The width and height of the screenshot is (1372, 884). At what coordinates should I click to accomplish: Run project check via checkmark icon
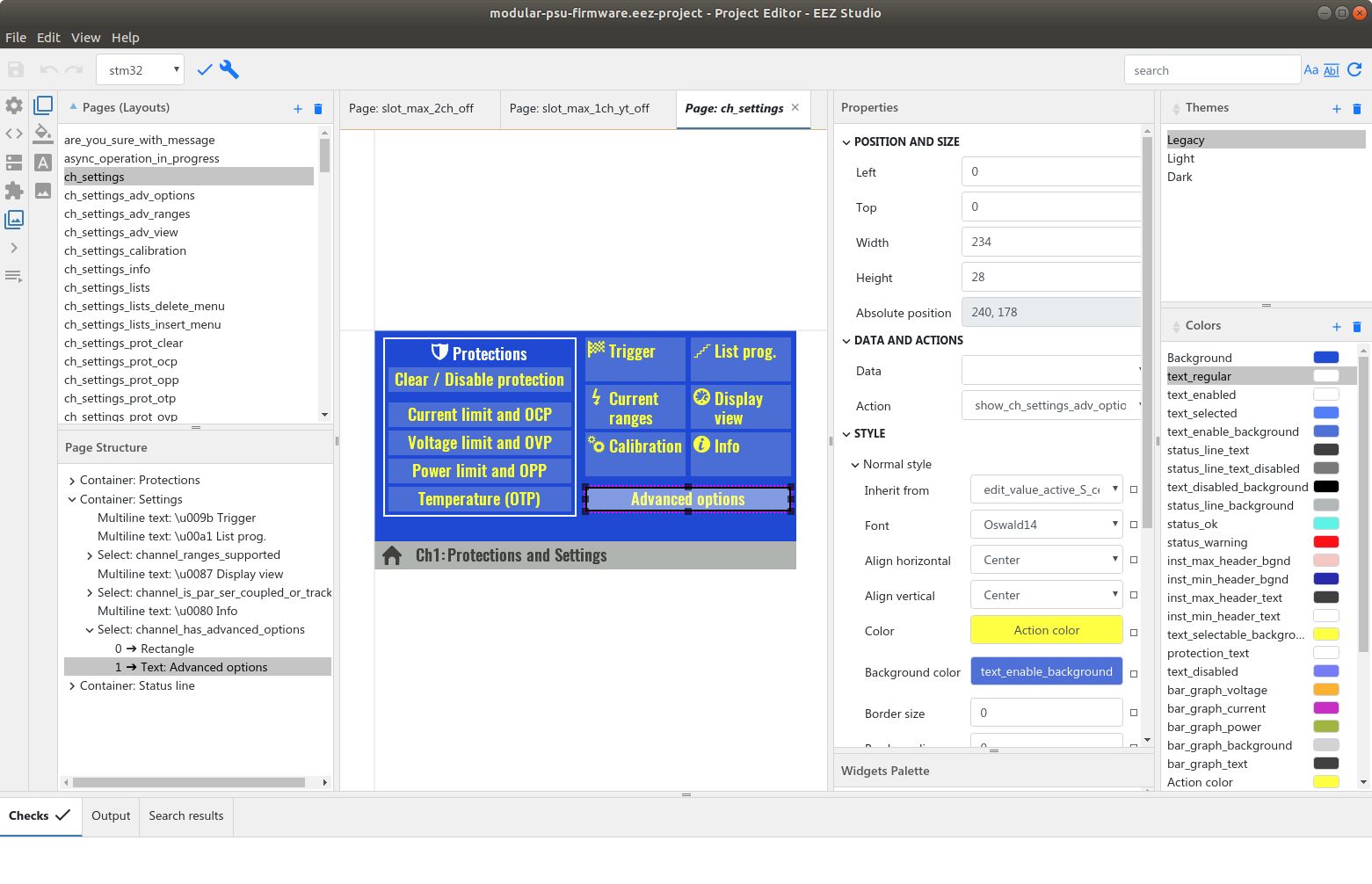pos(205,69)
